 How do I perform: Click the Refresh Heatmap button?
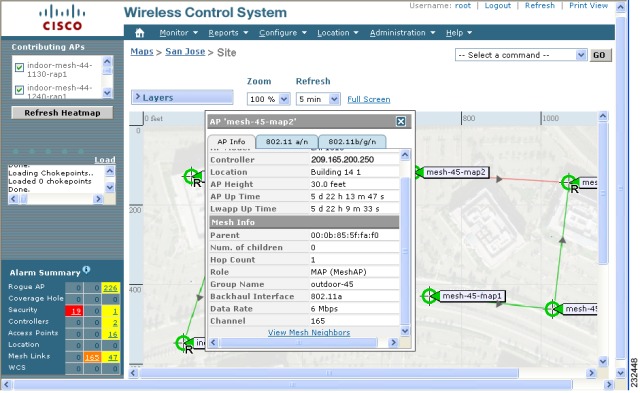click(x=62, y=113)
